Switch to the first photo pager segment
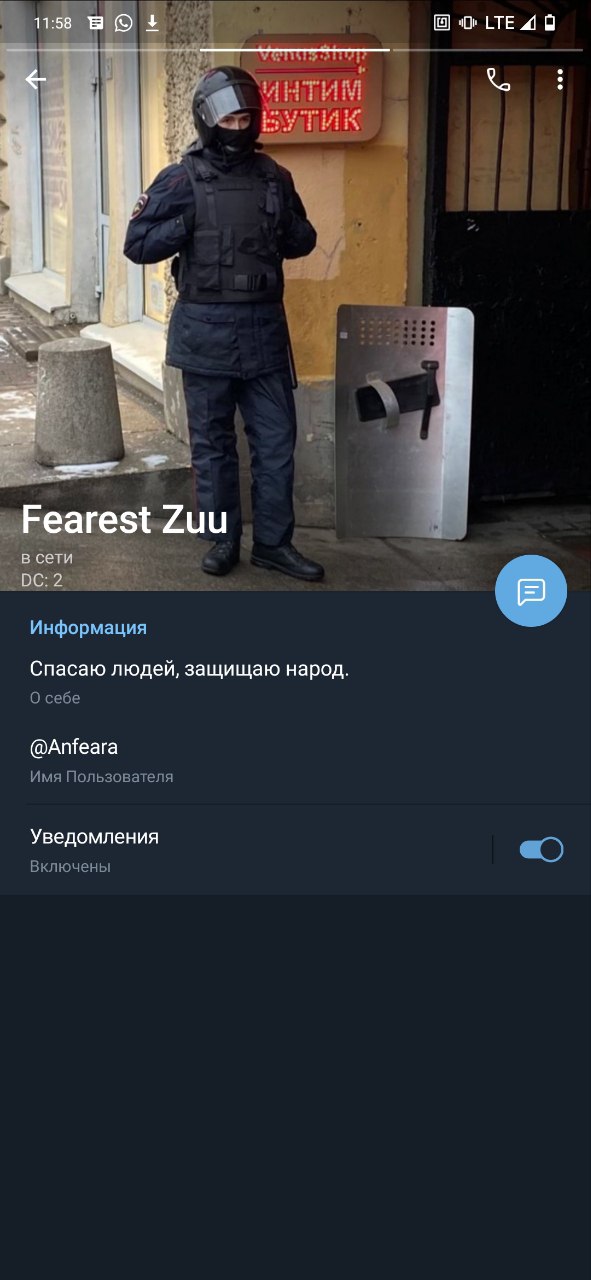 pos(103,49)
